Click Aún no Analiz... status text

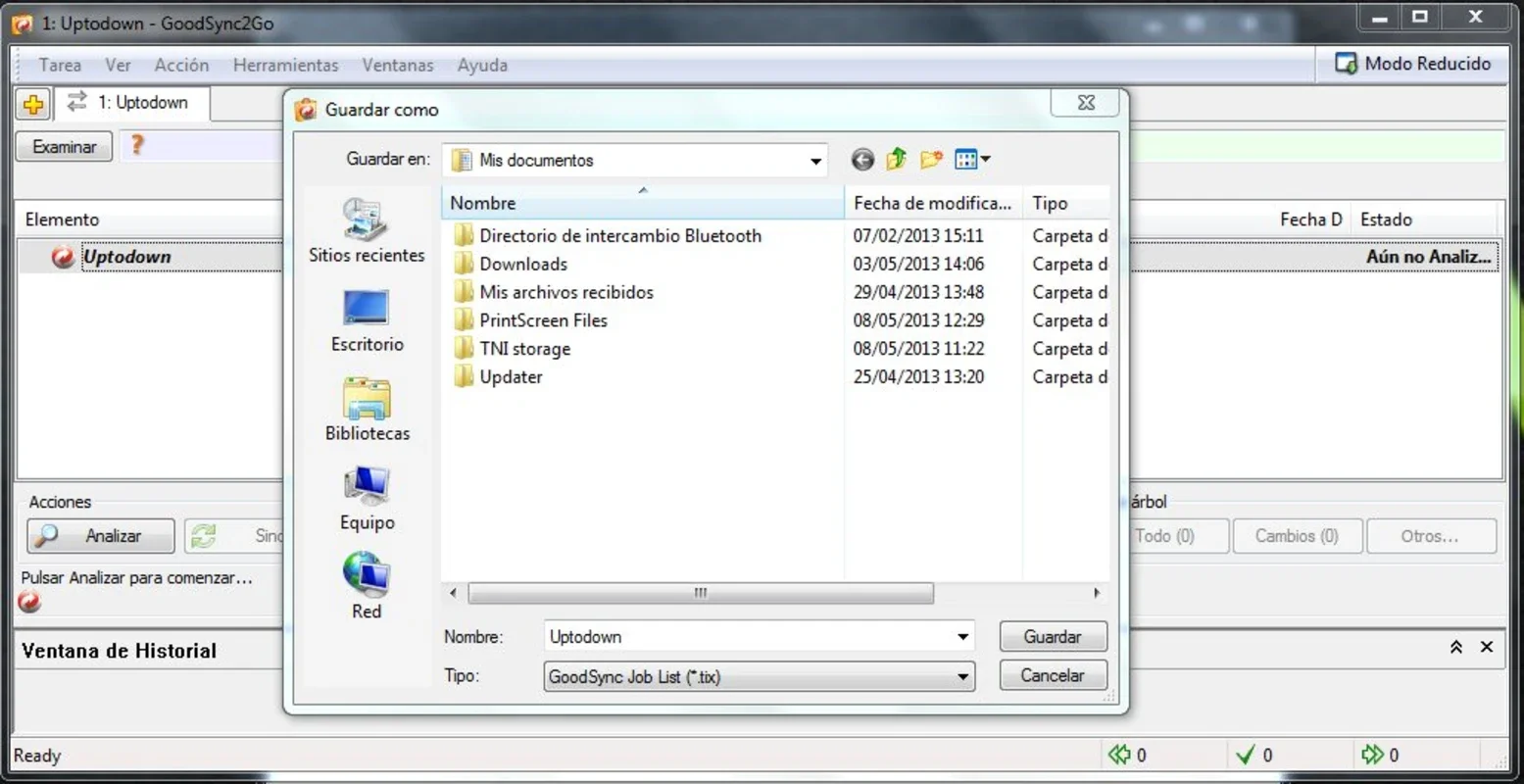click(1429, 257)
